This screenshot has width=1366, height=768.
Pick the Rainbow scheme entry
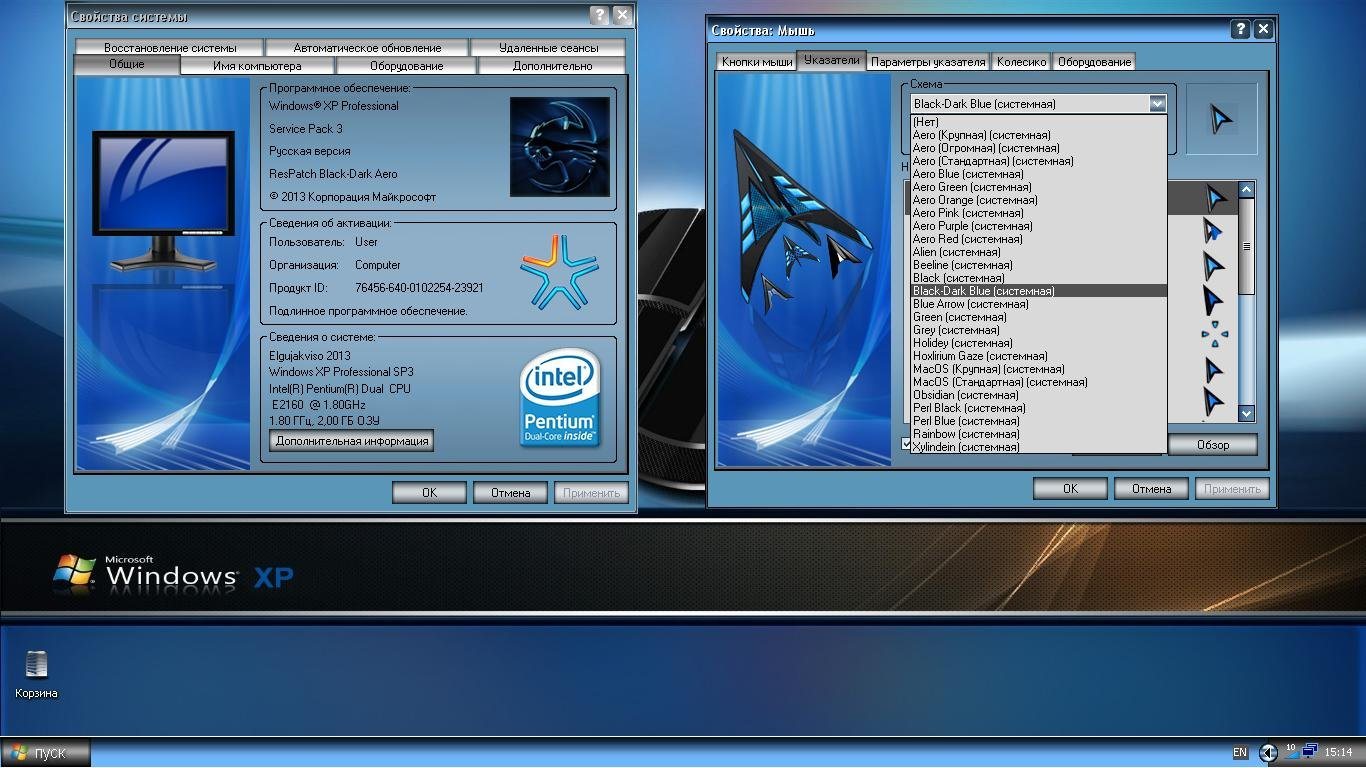point(1038,434)
